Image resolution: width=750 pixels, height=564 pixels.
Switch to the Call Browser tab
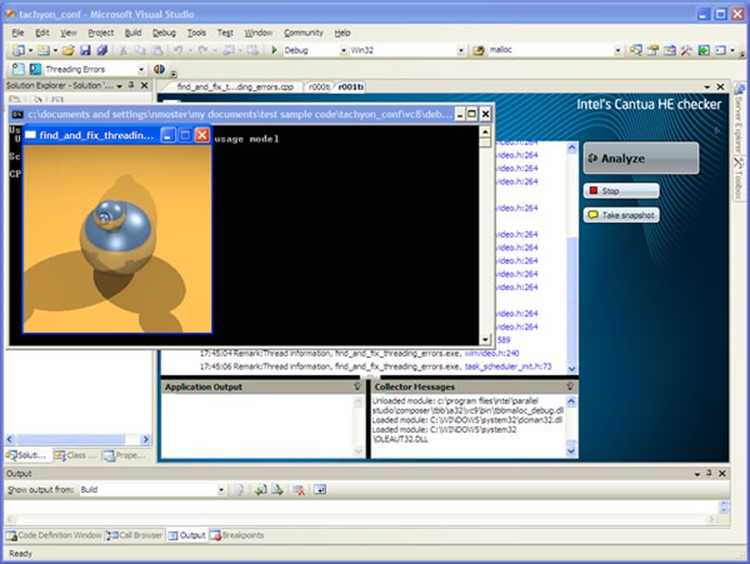pos(134,535)
